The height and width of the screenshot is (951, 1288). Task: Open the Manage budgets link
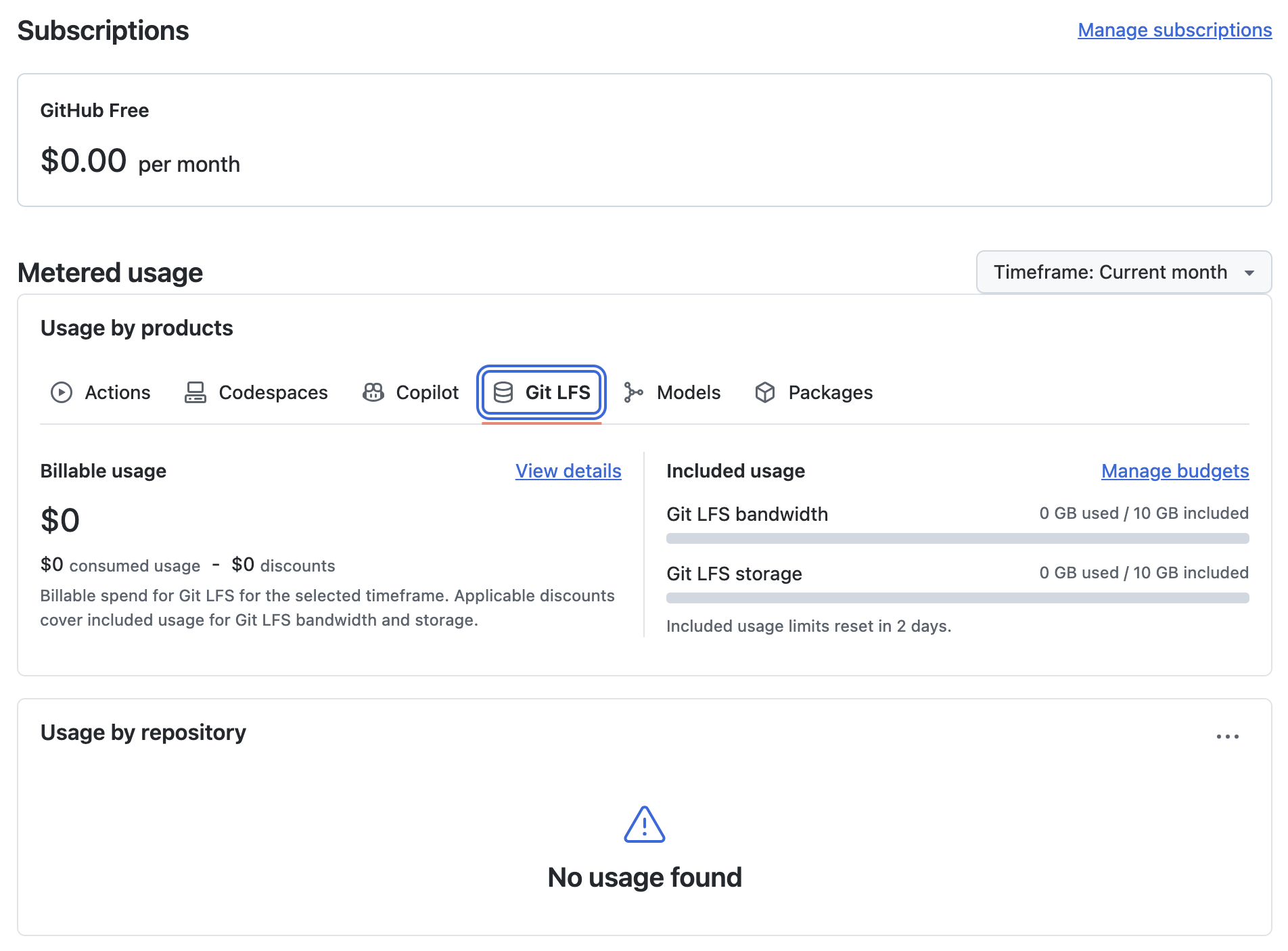[1175, 471]
